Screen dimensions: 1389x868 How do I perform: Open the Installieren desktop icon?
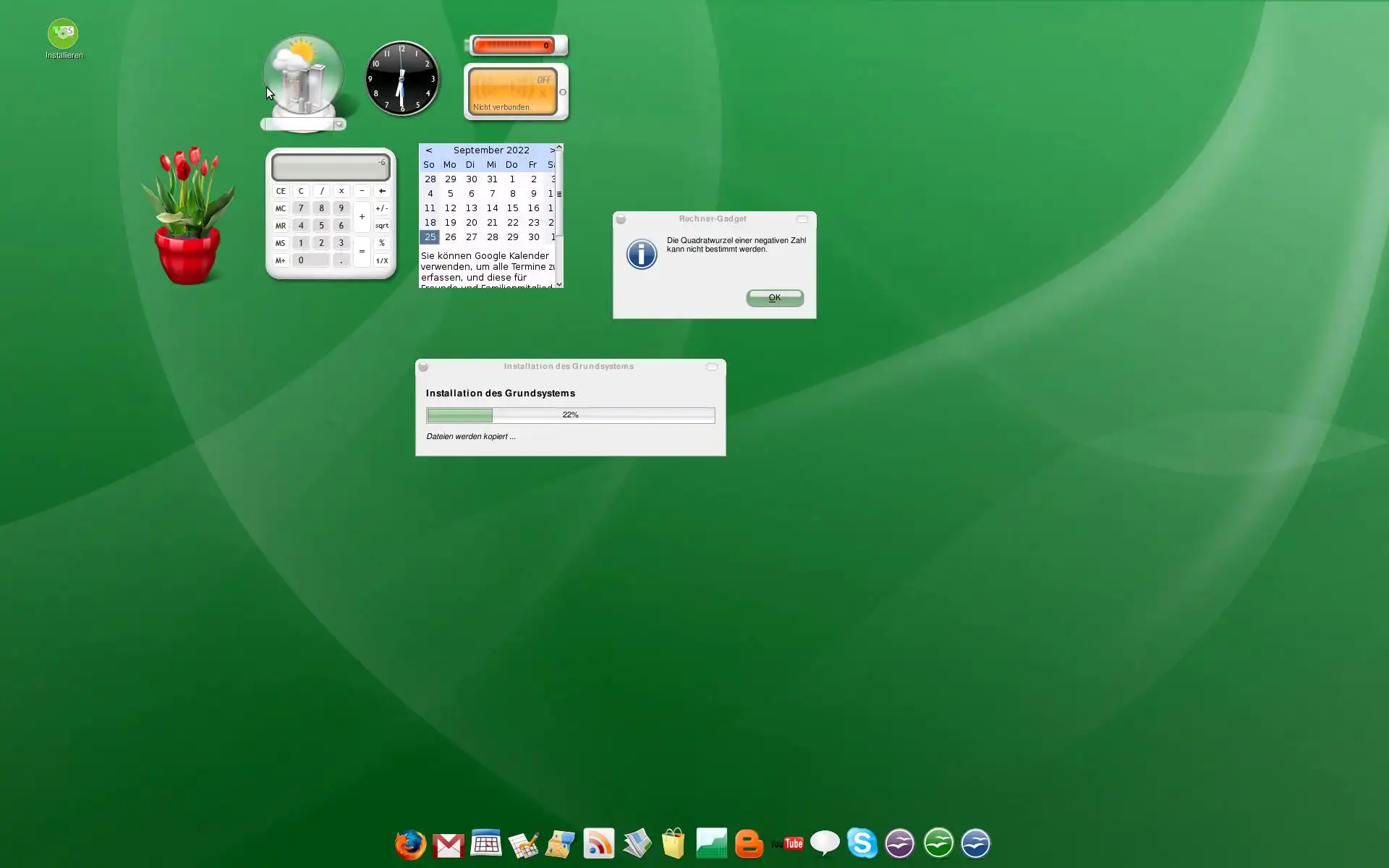tap(64, 35)
